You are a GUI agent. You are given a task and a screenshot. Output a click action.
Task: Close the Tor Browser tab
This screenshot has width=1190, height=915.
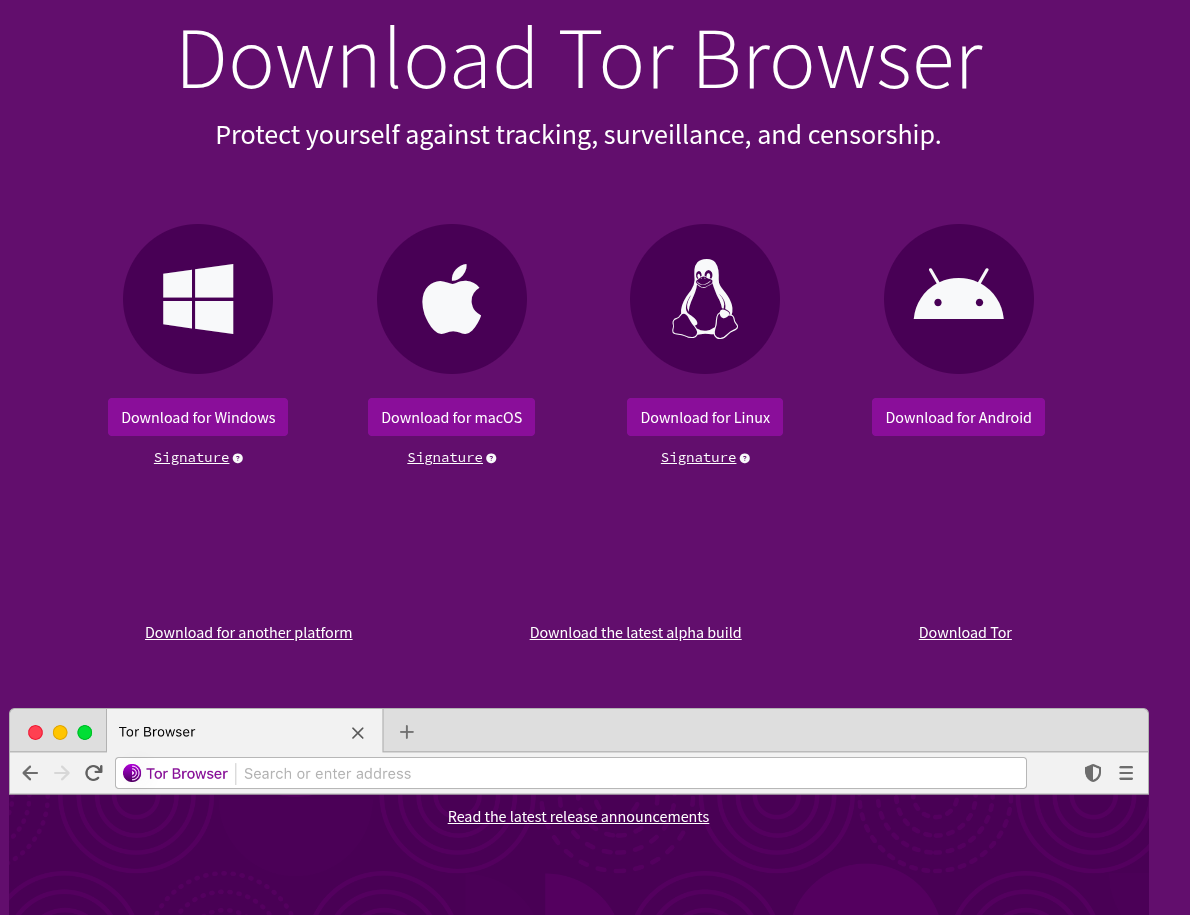click(358, 733)
